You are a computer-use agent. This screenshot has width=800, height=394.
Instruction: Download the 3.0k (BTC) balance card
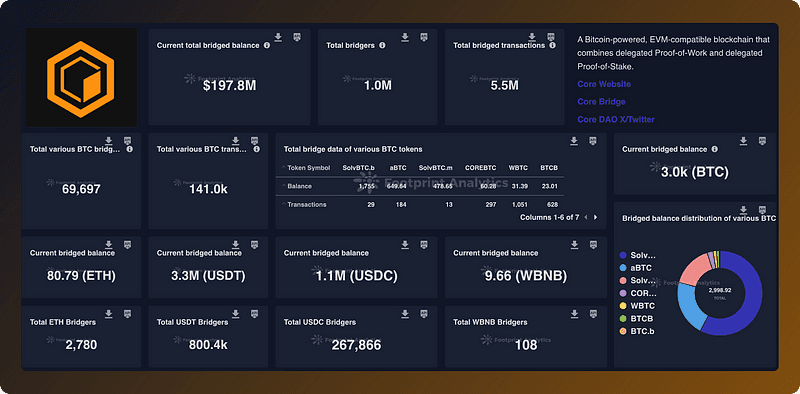[x=744, y=141]
